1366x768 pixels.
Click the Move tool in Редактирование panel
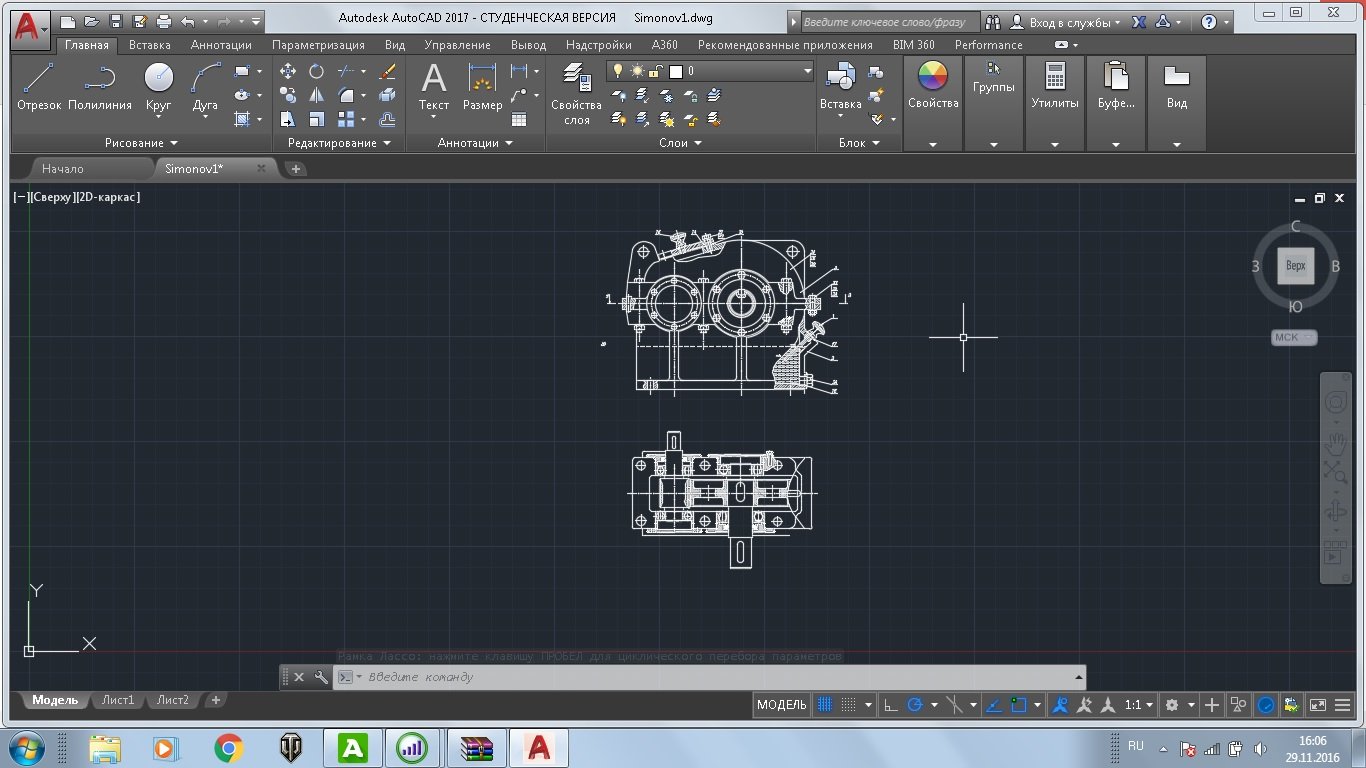tap(288, 71)
